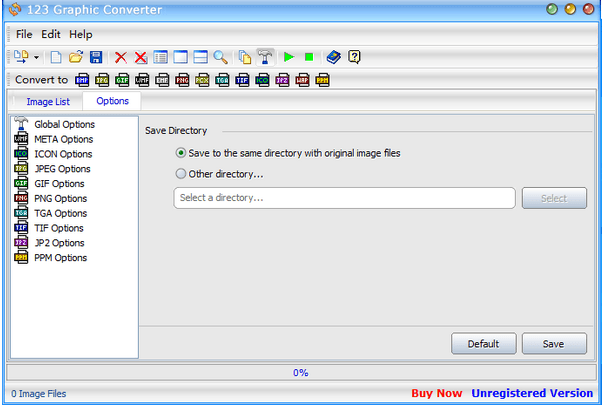The image size is (613, 410).
Task: Click the single red X remove icon
Action: 121,57
